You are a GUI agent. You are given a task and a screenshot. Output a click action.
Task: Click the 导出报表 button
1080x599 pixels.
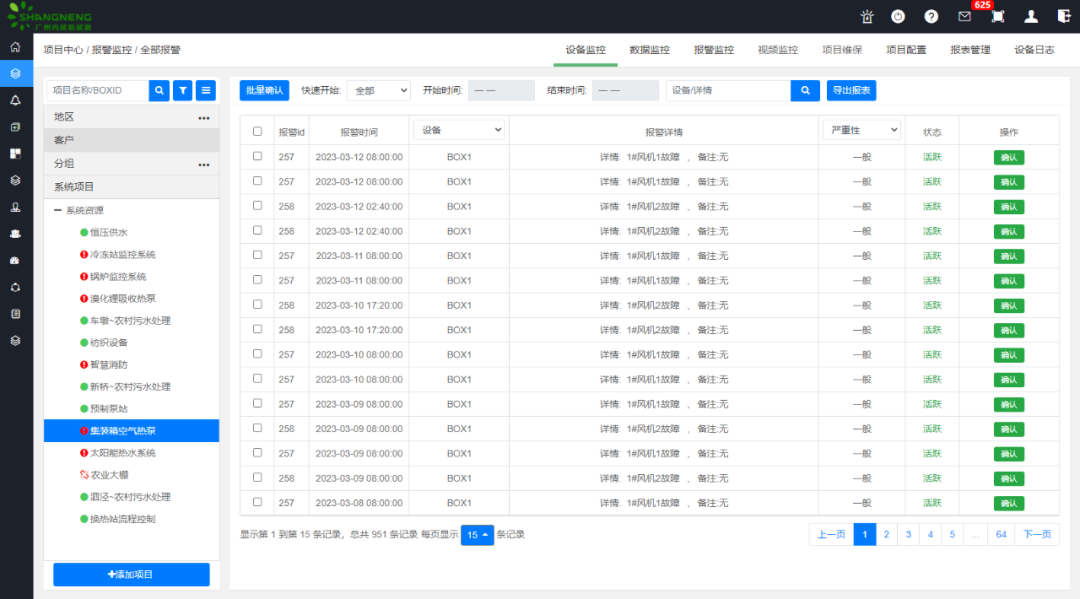click(851, 91)
